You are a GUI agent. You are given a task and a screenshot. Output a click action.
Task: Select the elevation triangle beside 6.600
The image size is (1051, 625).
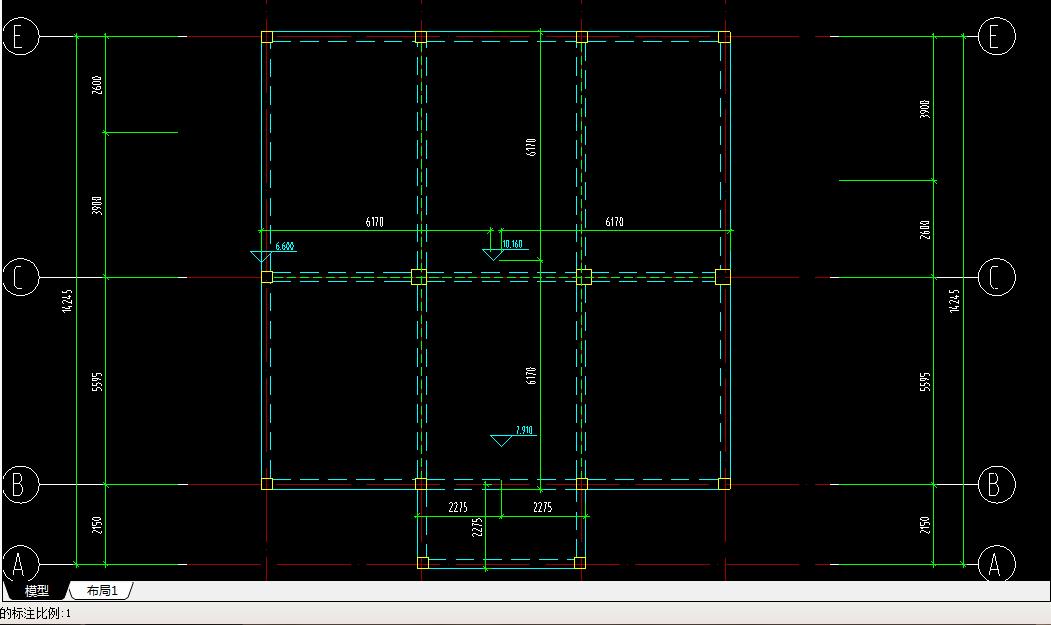(260, 257)
